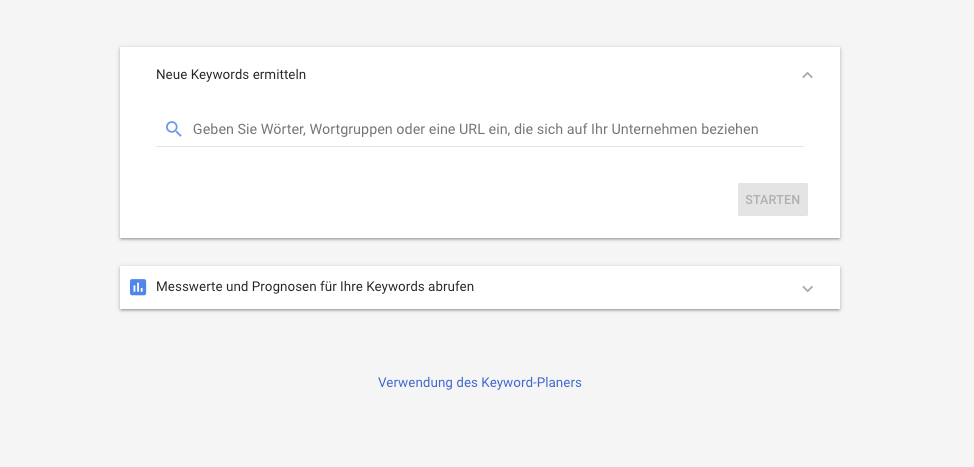The height and width of the screenshot is (467, 974).
Task: Select the upward chevron arrow icon
Action: point(807,75)
